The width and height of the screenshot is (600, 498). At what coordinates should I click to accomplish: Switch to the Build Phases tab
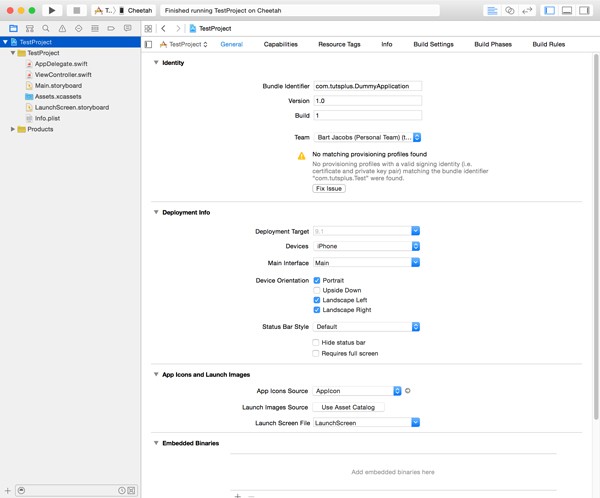(493, 44)
